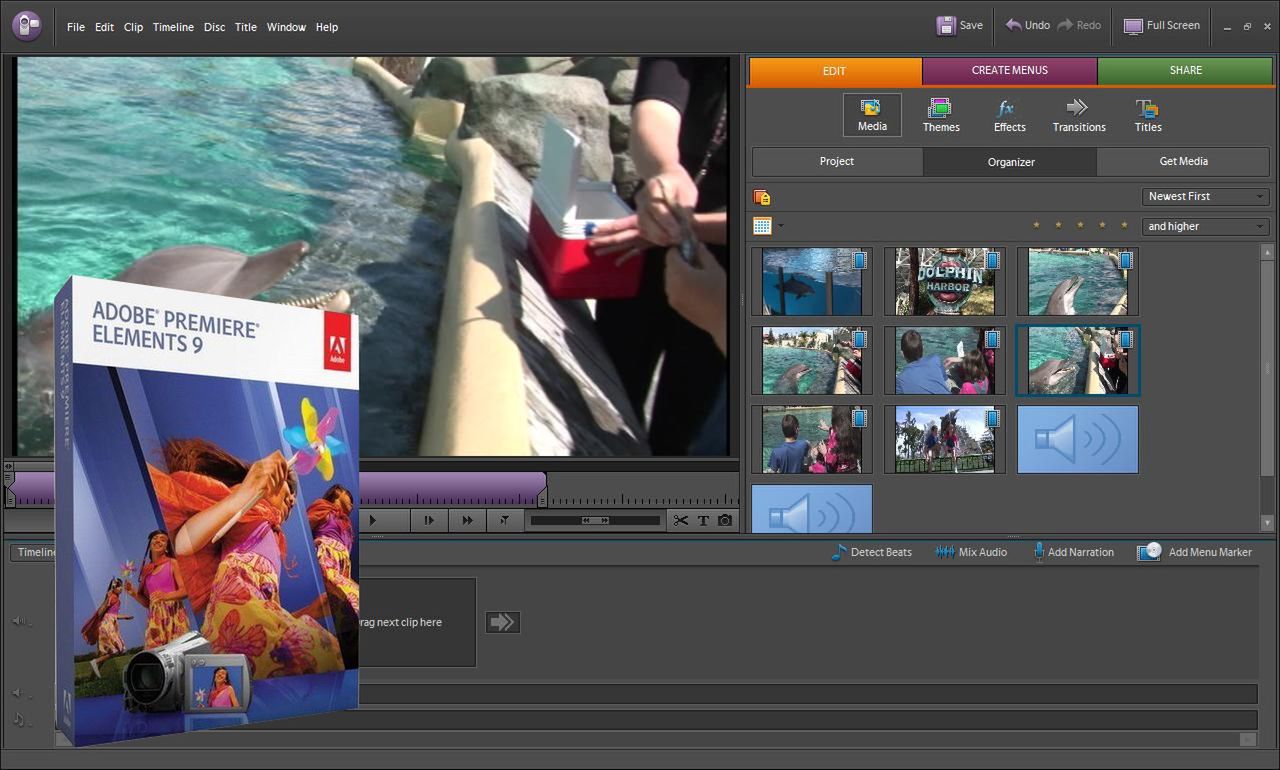Open the Newest First sort dropdown
1280x770 pixels.
[1206, 197]
